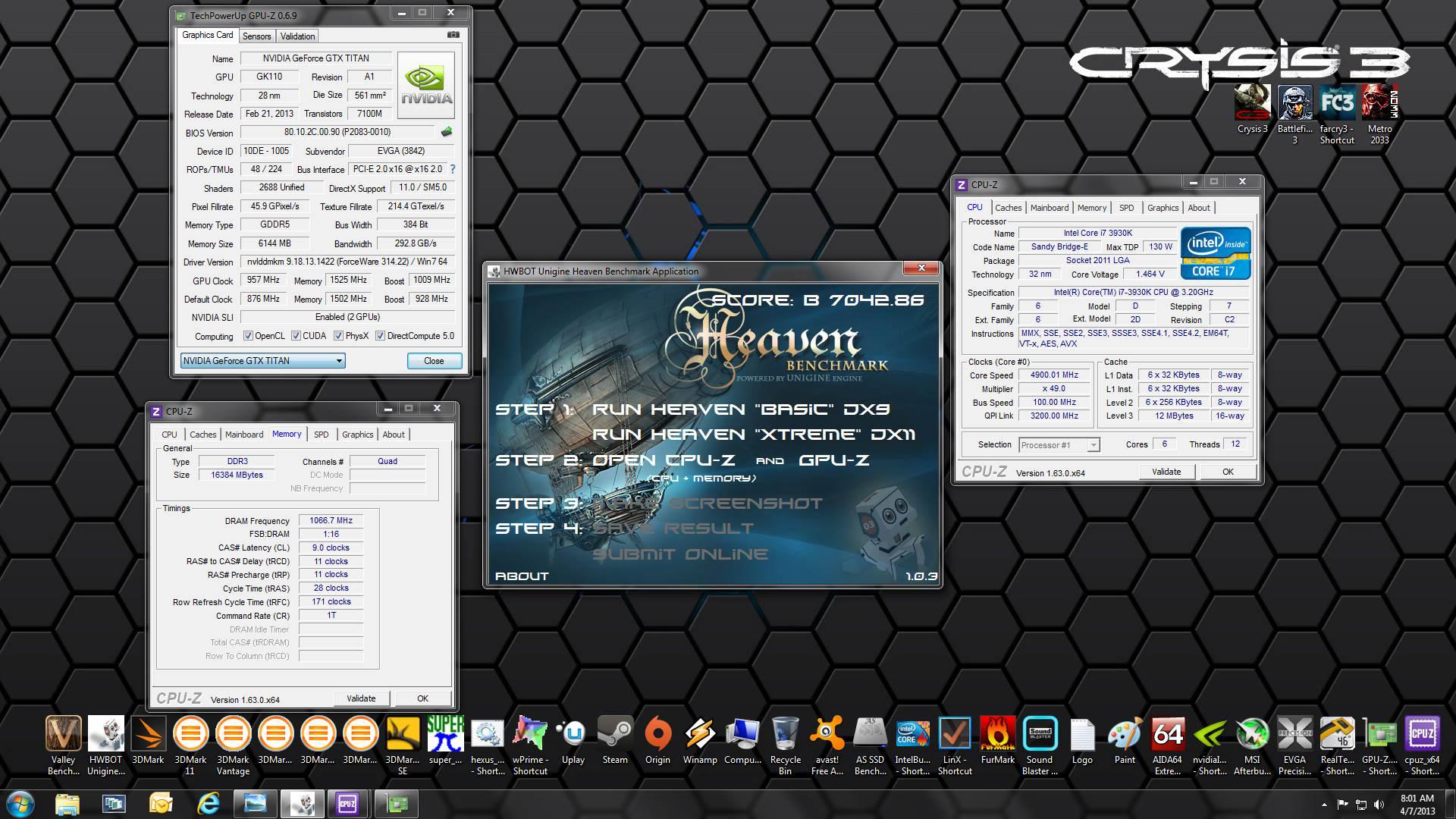Click RUN HEAVEN "XTREME" DX11 option
This screenshot has width=1456, height=819.
(753, 435)
